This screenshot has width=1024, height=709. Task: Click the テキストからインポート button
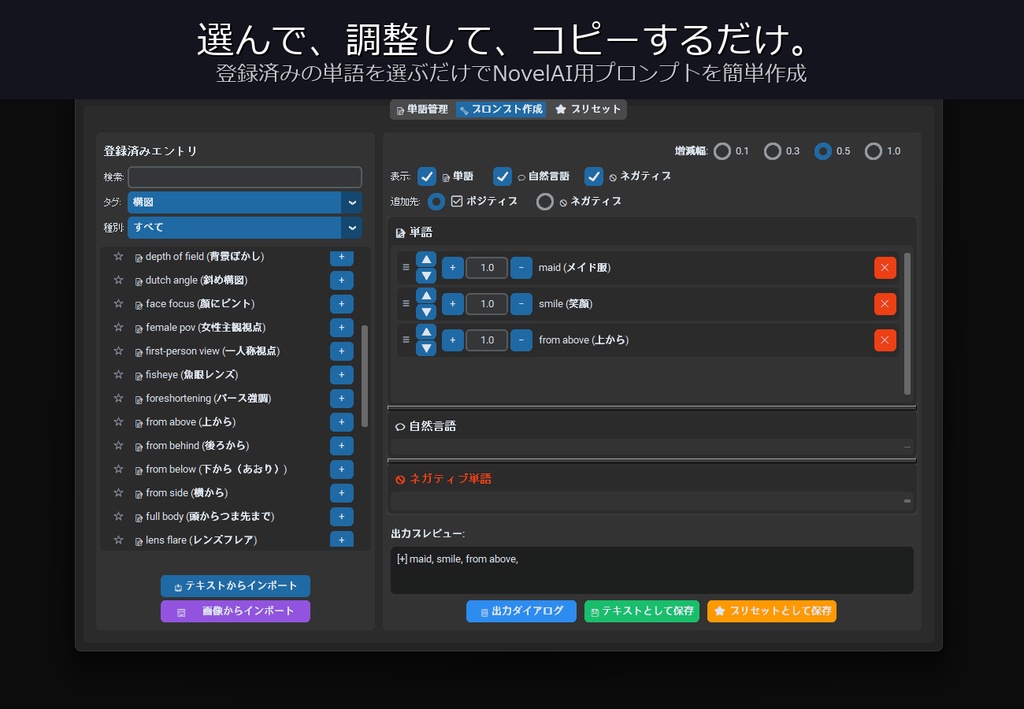pyautogui.click(x=235, y=586)
